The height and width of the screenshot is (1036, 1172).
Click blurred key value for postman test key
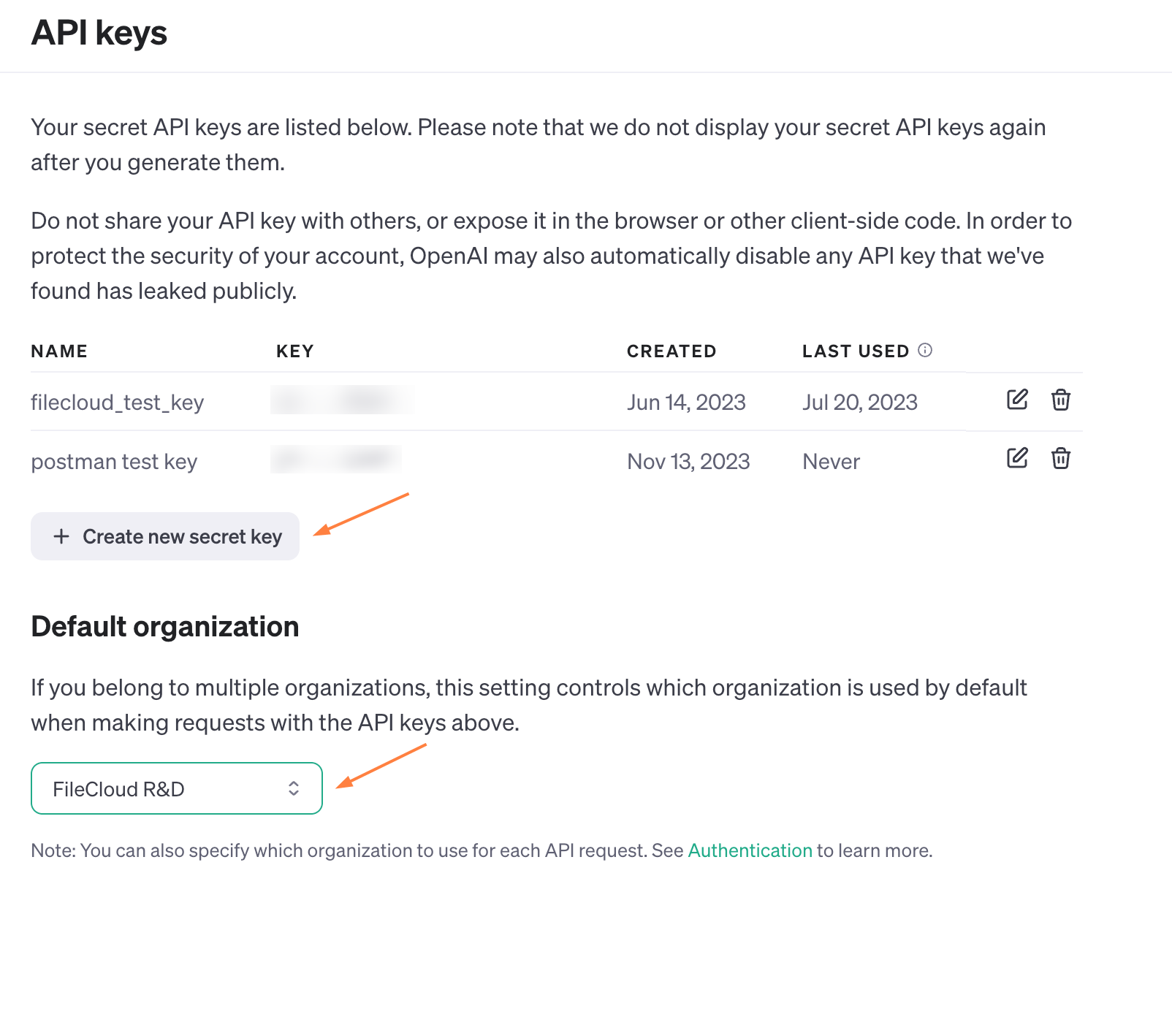click(x=336, y=460)
